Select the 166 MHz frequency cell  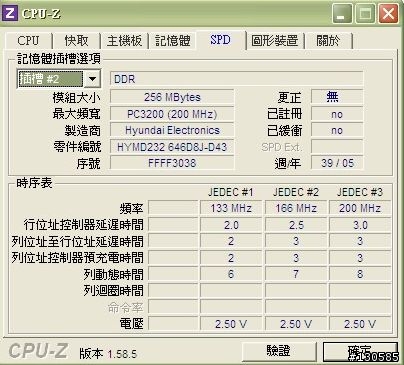click(x=296, y=208)
